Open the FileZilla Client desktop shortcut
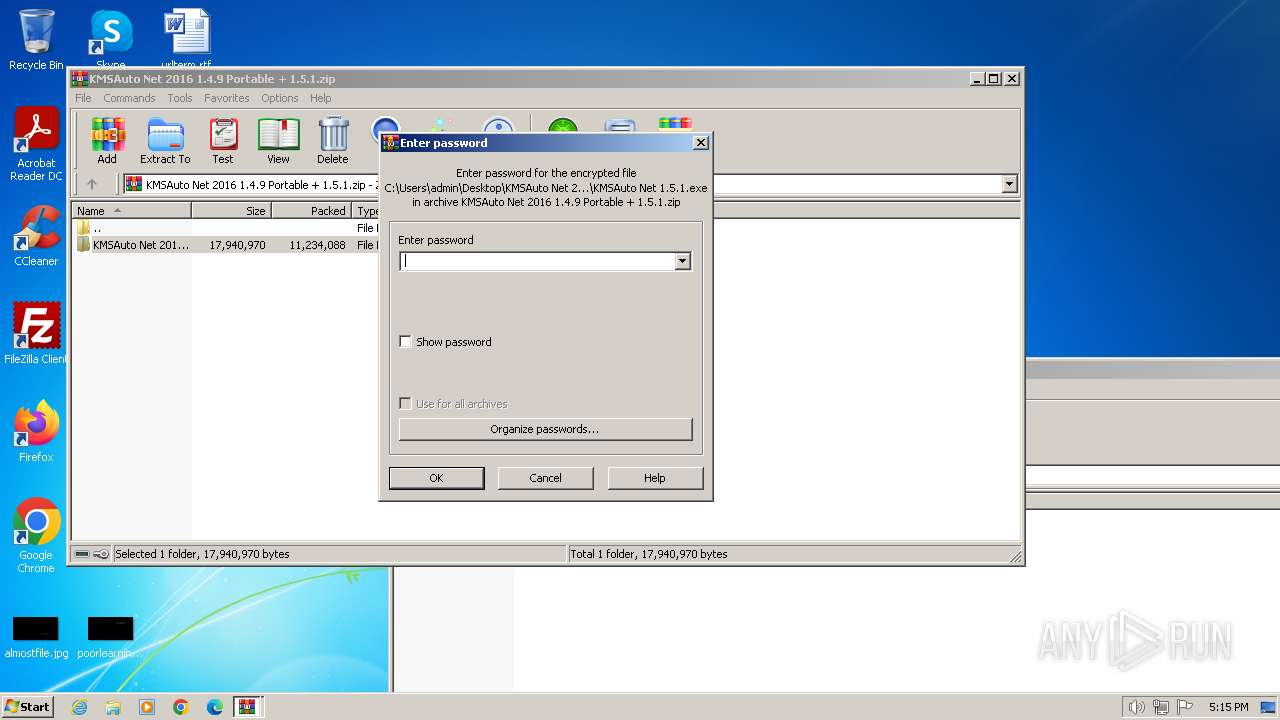Viewport: 1280px width, 720px height. click(x=36, y=333)
